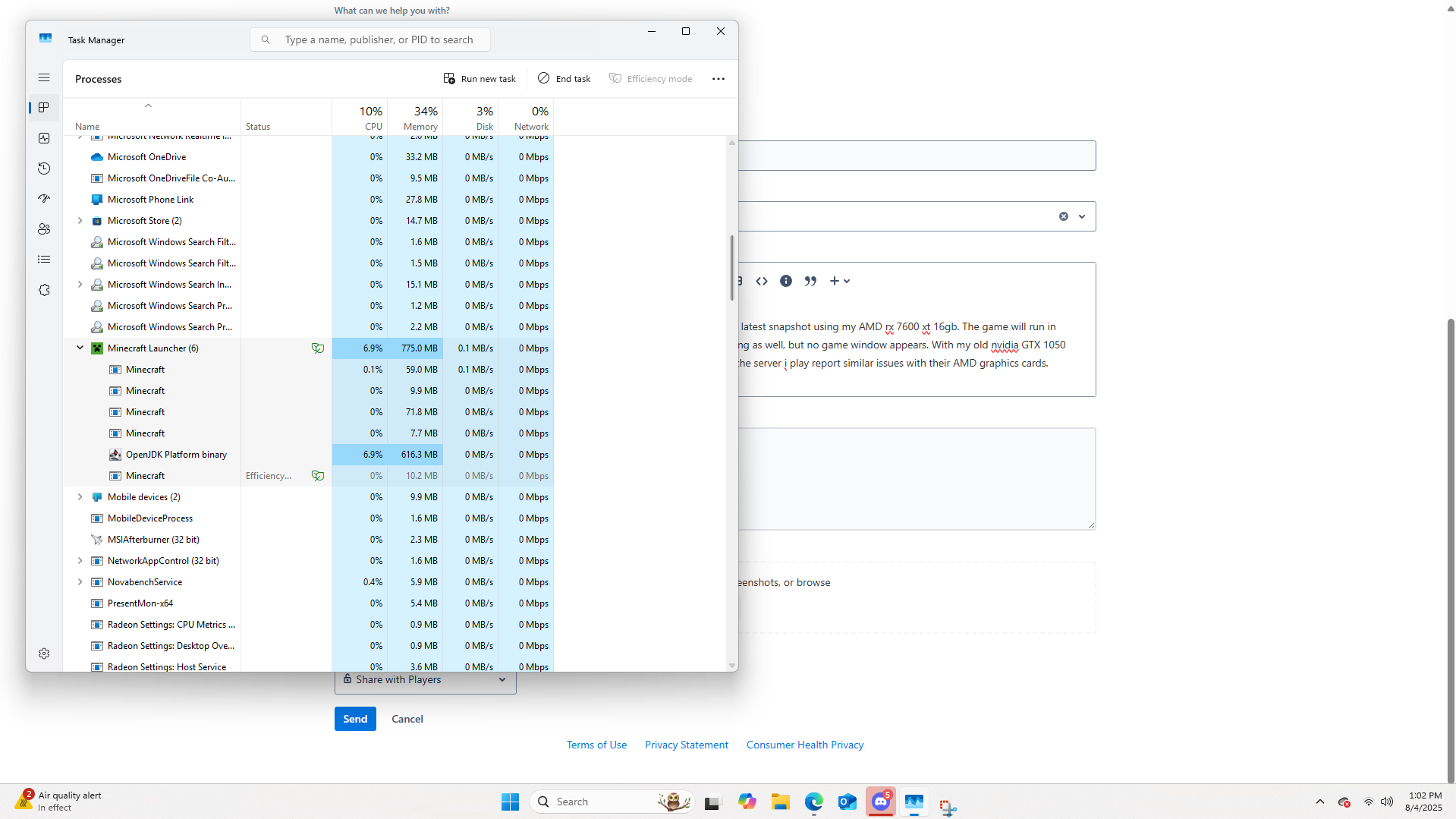Open the Windows Start menu

coord(510,802)
